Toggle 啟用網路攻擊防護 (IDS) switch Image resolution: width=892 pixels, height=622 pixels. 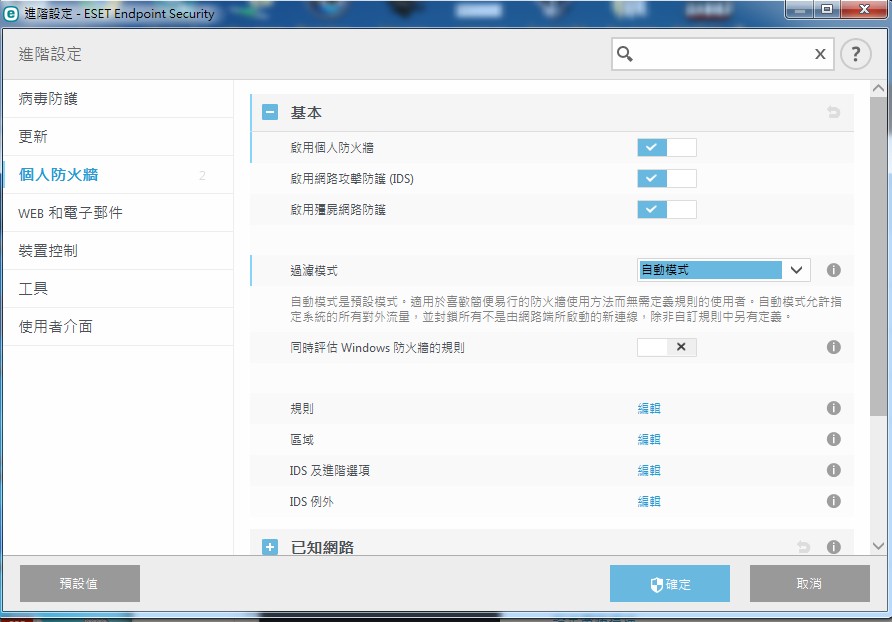667,179
